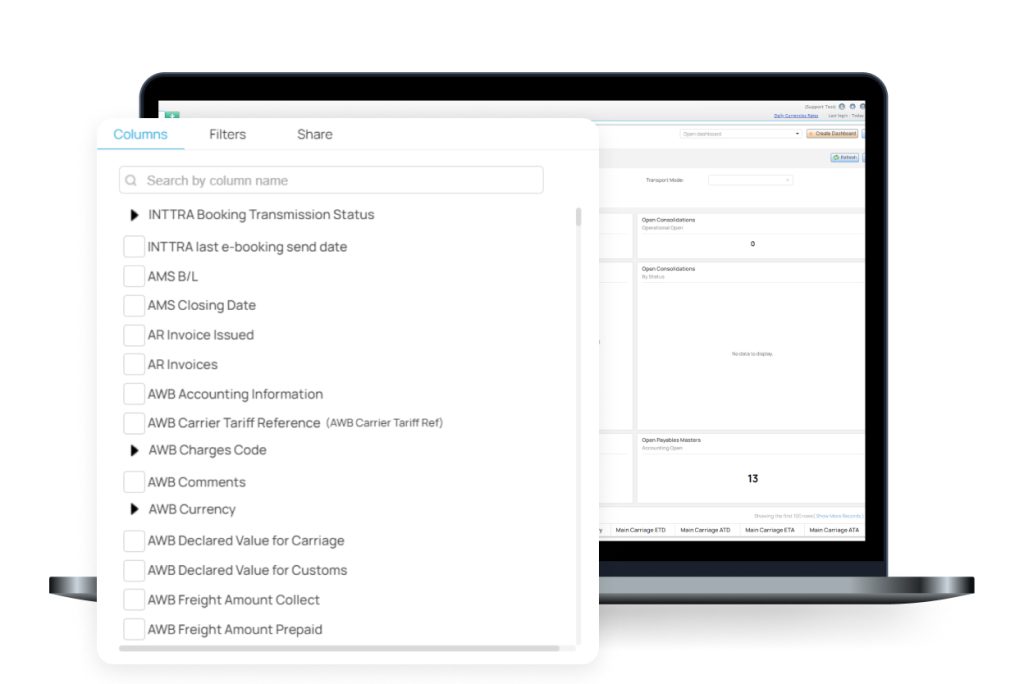Click the magnifier search icon in column search
The image size is (1024, 684).
coord(131,180)
